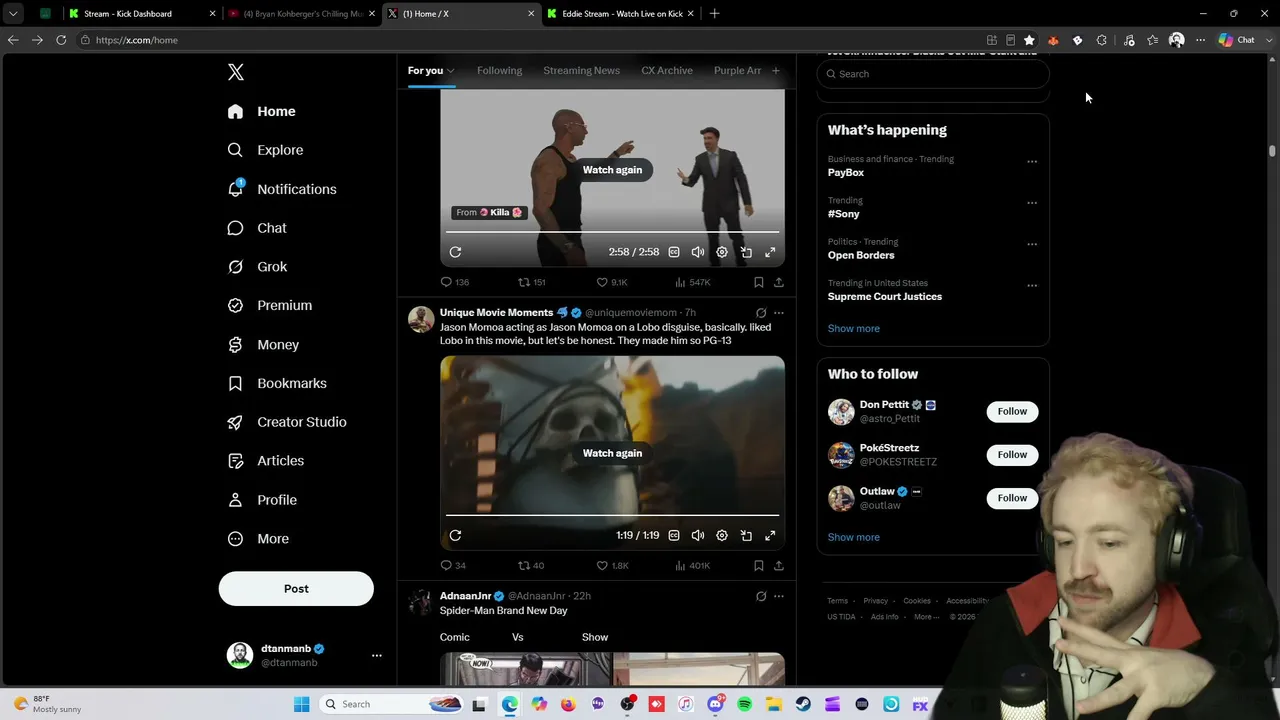The image size is (1280, 720).
Task: Open more options for Supreme Court Justices
Action: point(1032,285)
